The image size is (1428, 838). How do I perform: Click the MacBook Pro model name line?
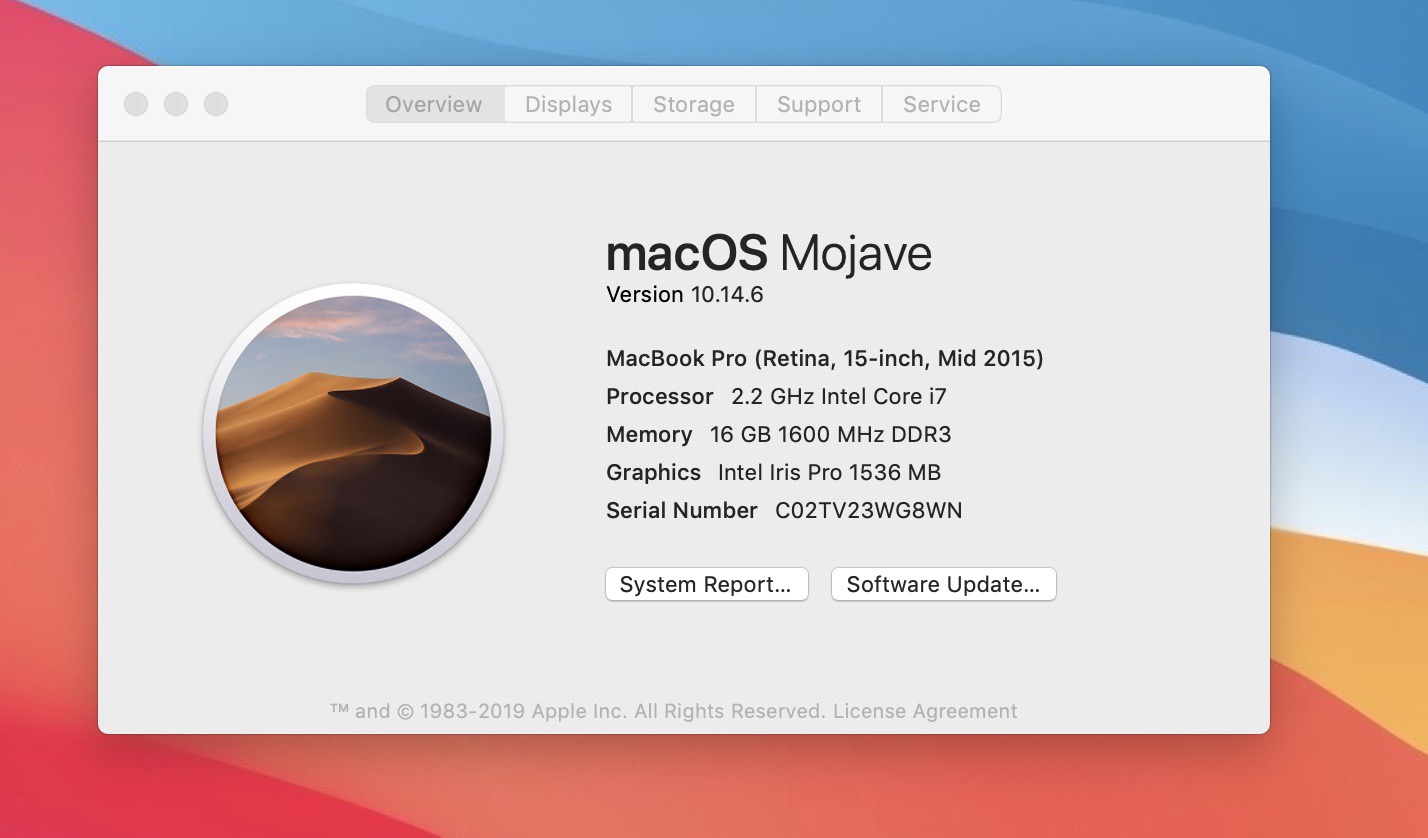pyautogui.click(x=824, y=358)
